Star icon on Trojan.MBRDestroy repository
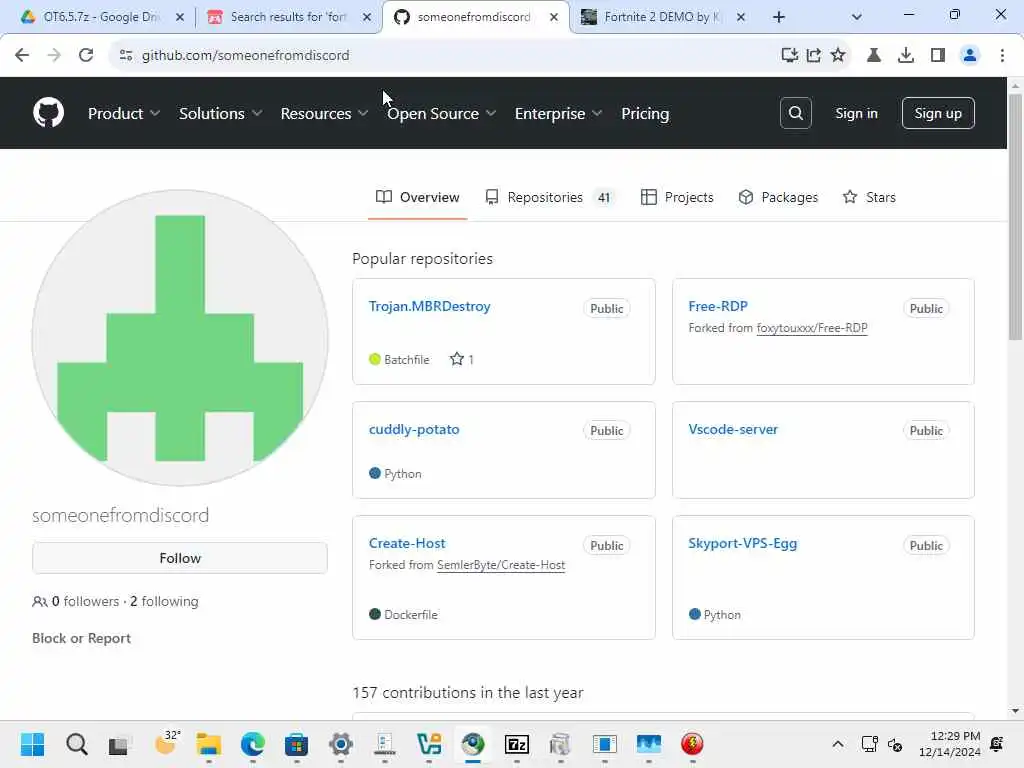 (x=456, y=359)
